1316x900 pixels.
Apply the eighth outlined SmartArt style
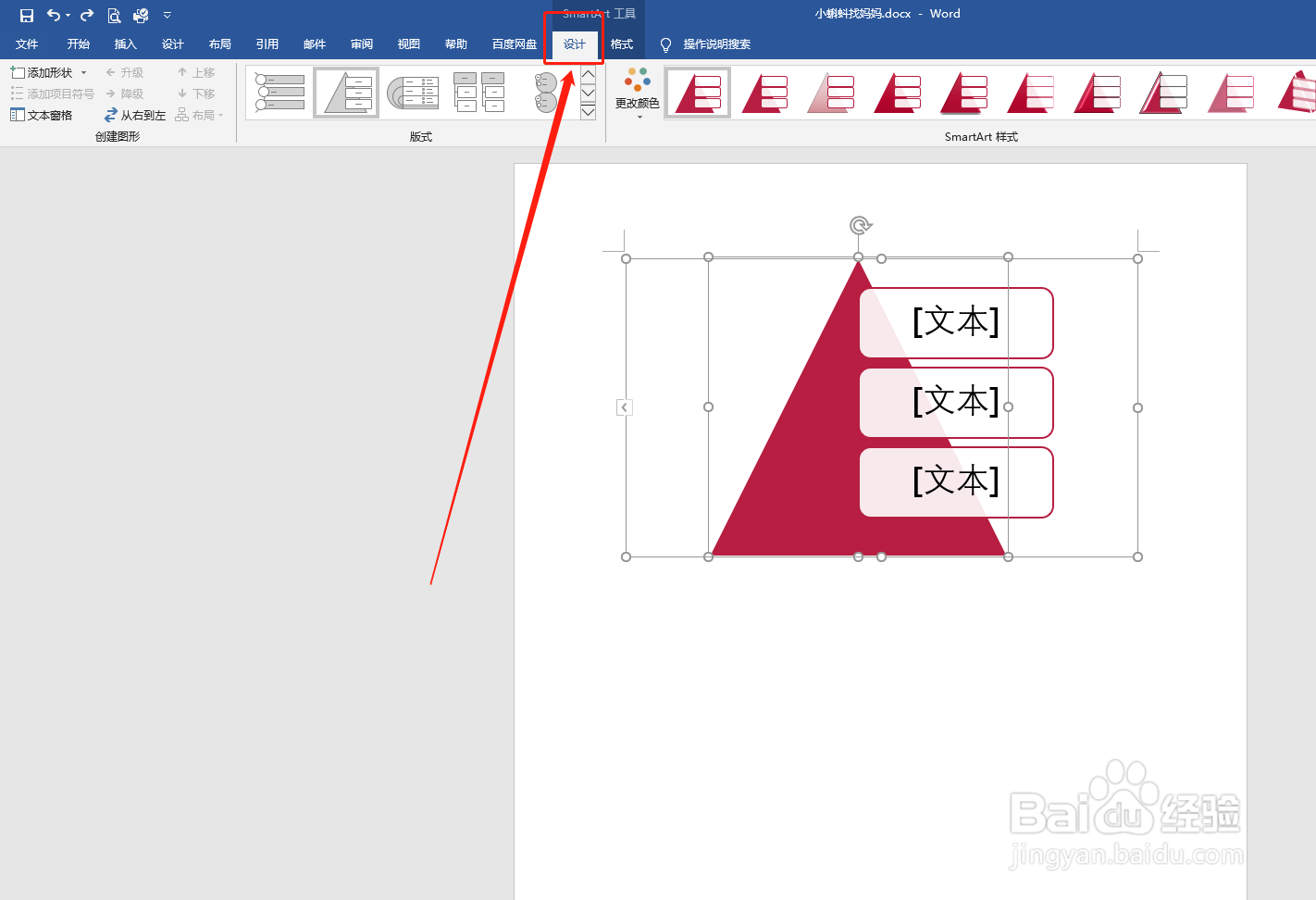coord(1164,93)
